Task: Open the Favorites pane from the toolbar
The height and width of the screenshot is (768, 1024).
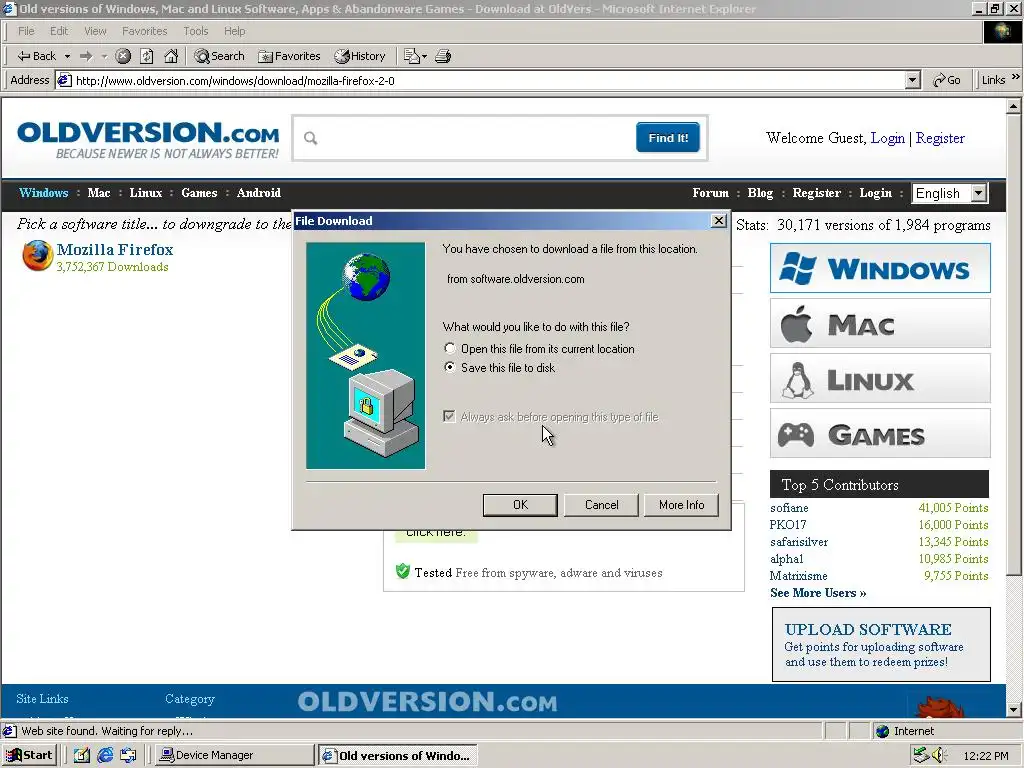Action: pyautogui.click(x=289, y=56)
